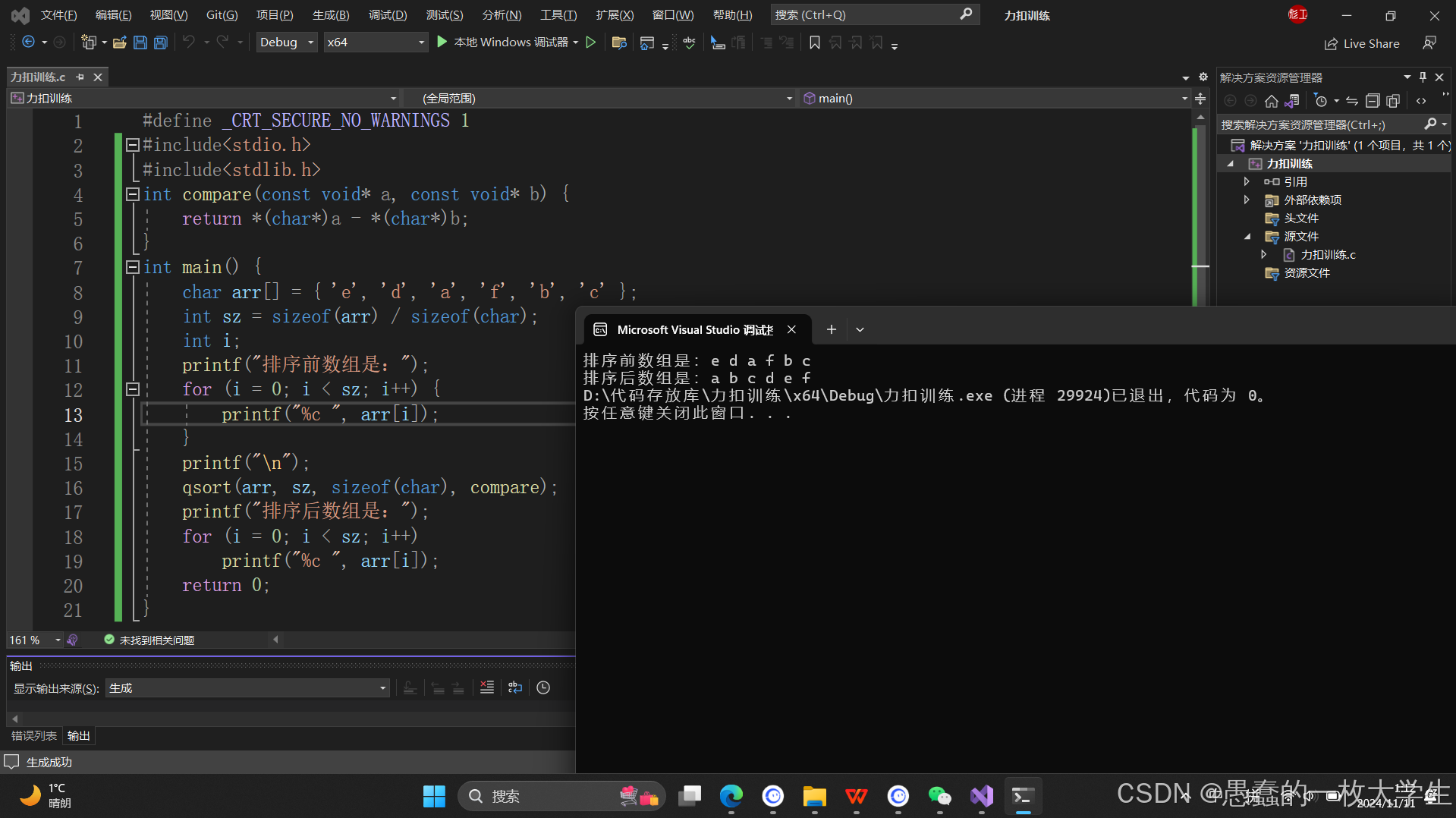Click the Live Share feedback person icon
Viewport: 1456px width, 818px height.
click(x=1429, y=43)
